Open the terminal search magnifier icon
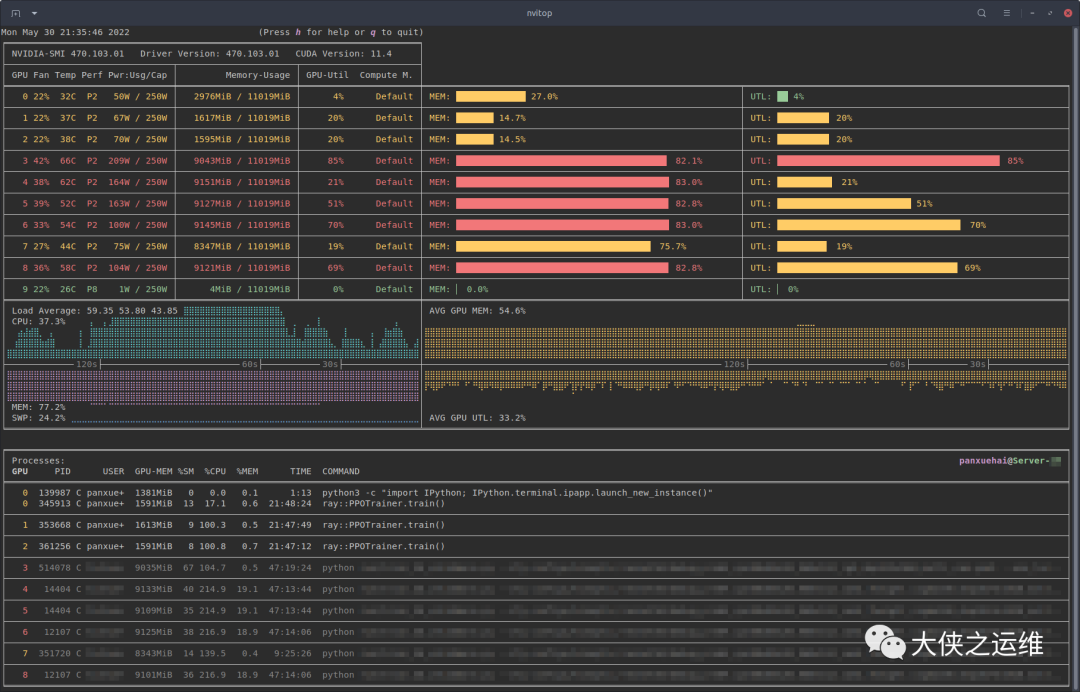Screen dimensions: 1080x692 (x=982, y=13)
